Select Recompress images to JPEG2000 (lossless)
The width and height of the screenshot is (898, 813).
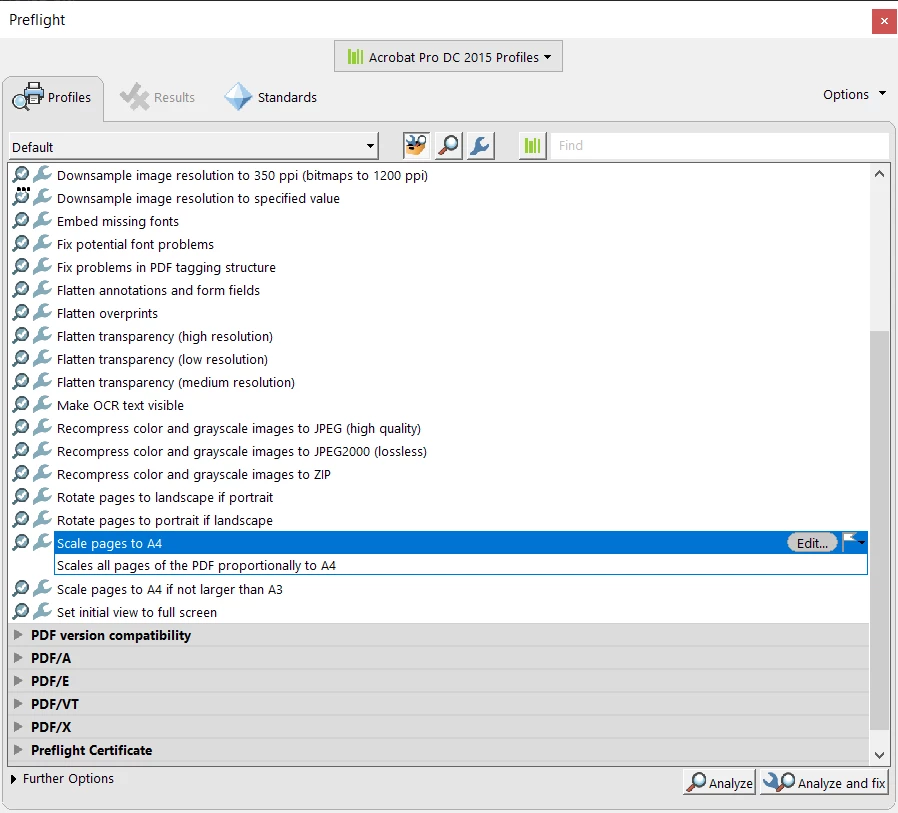242,451
